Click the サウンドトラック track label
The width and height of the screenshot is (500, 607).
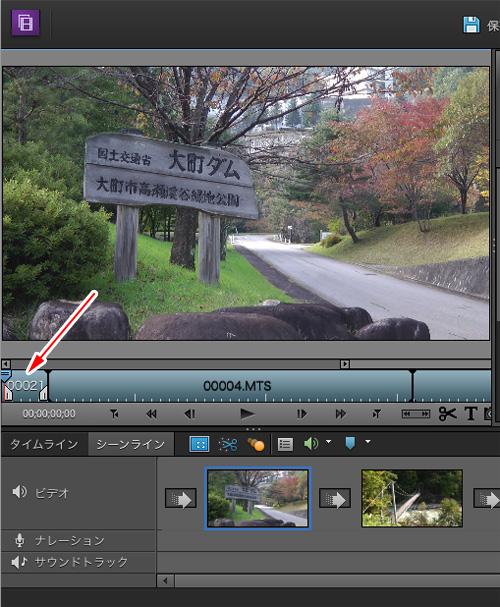click(81, 562)
